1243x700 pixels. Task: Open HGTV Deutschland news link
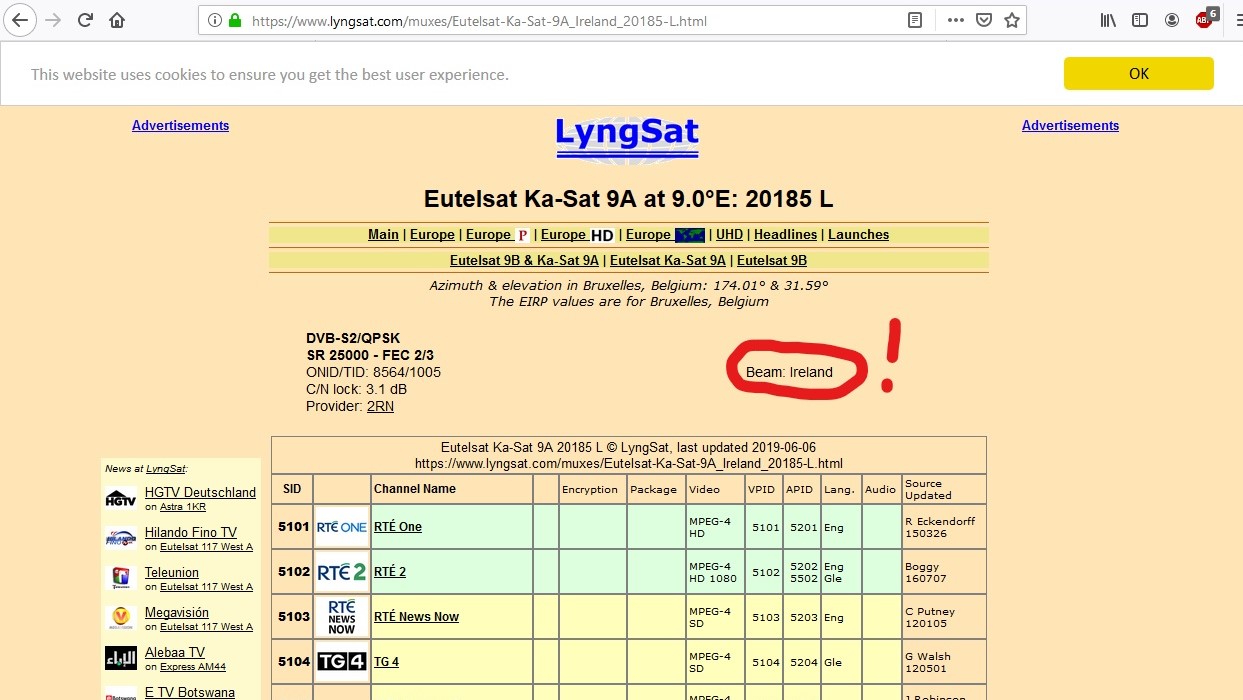200,492
